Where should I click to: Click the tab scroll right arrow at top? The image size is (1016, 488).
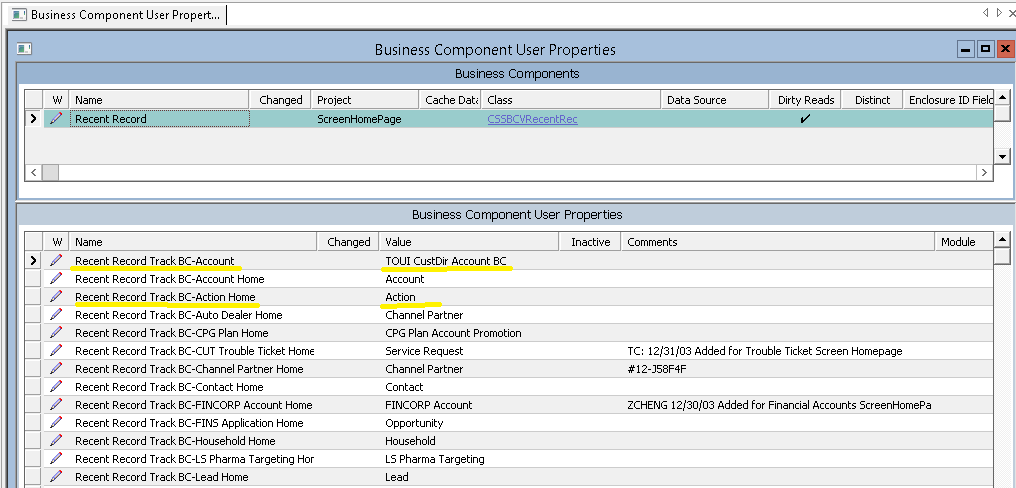click(x=998, y=13)
